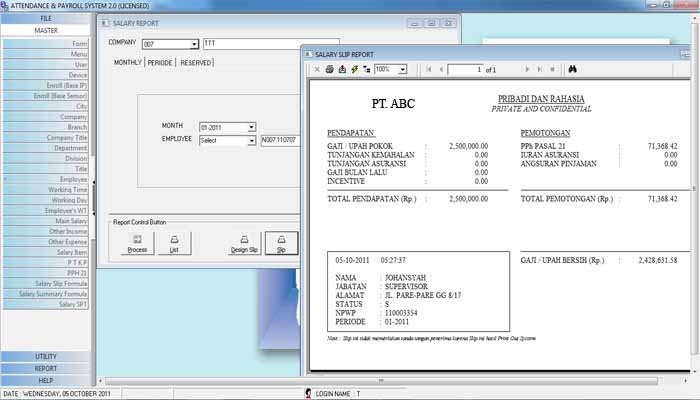Select Salary Summary Formula item

pyautogui.click(x=46, y=294)
